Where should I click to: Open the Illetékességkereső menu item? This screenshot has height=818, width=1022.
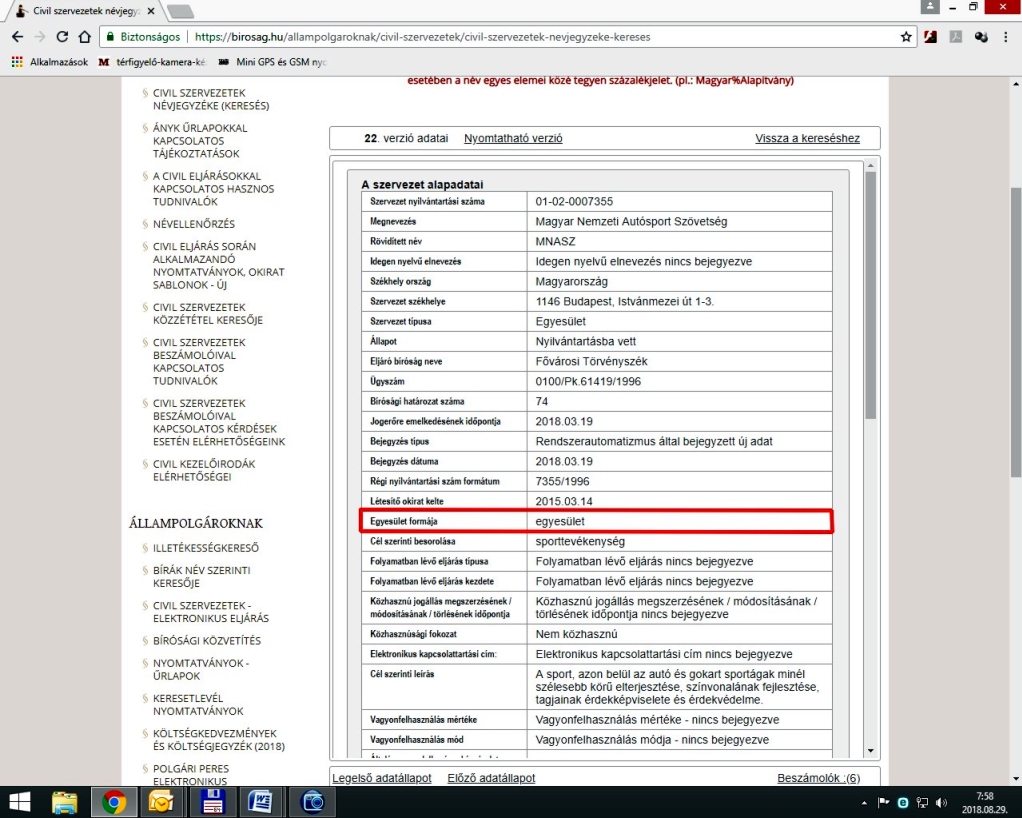[206, 548]
